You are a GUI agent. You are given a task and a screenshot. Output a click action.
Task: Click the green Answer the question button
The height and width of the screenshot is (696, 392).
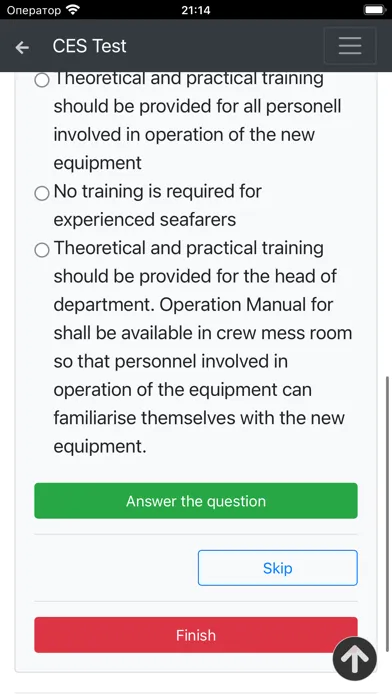(x=196, y=501)
